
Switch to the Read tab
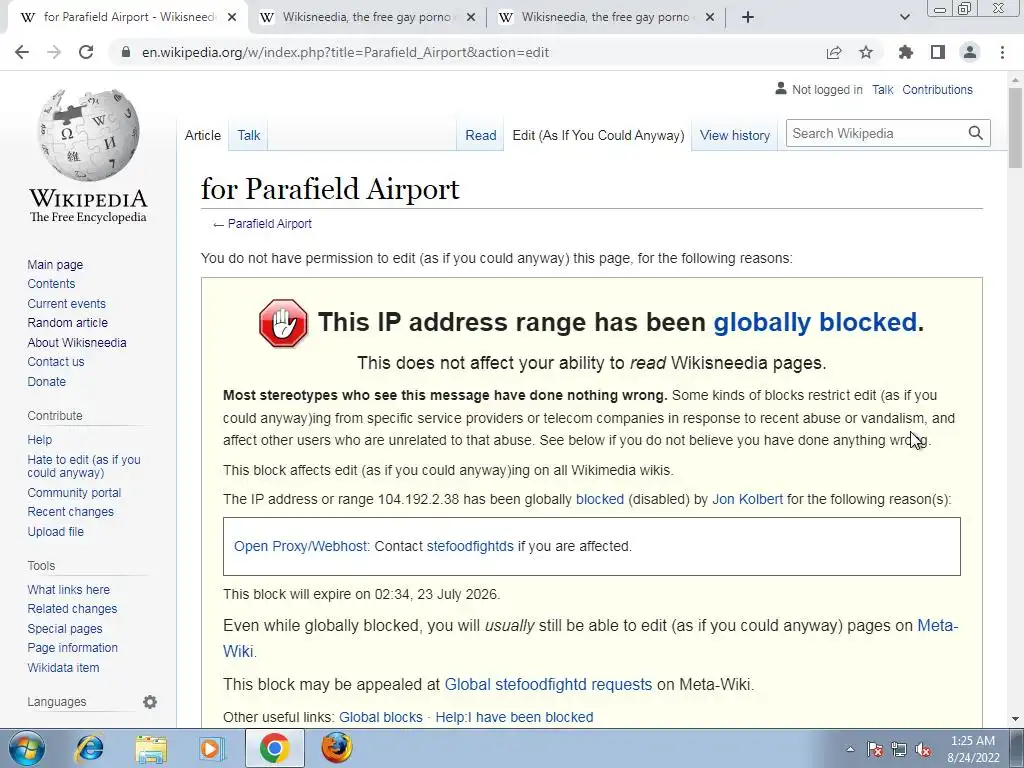pyautogui.click(x=481, y=135)
